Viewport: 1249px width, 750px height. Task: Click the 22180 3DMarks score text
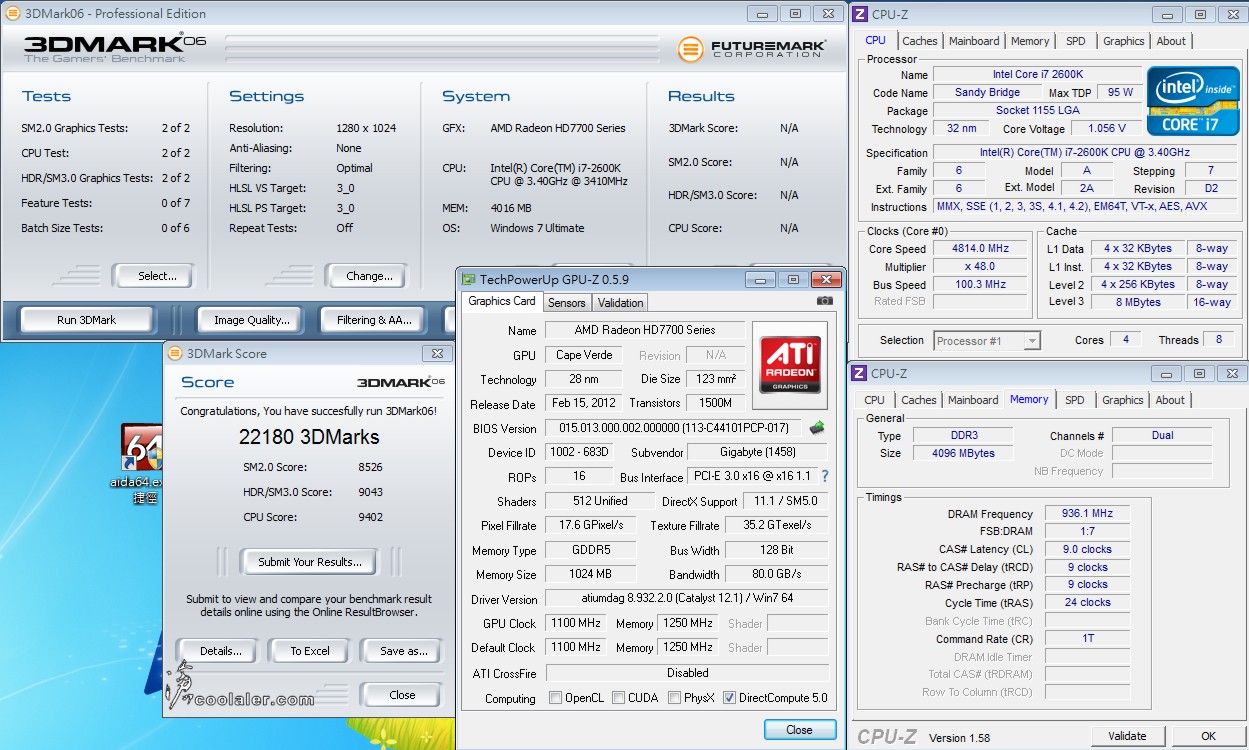(x=309, y=437)
